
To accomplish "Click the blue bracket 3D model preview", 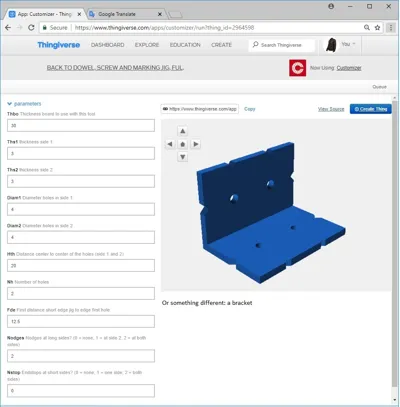I will [x=271, y=213].
